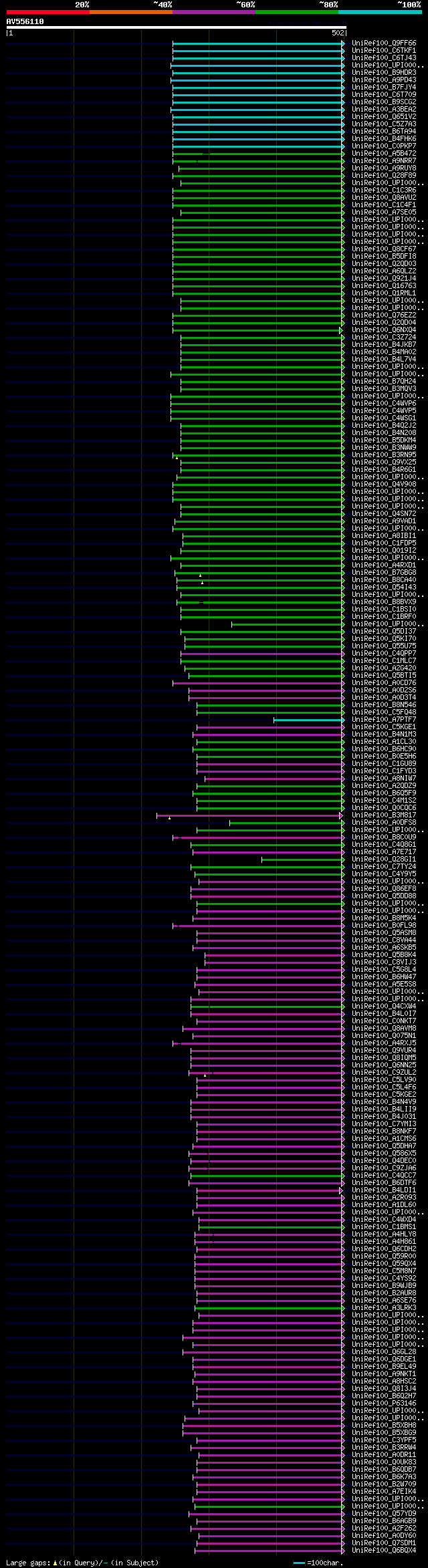
Task: Select hit UniRef100_C6TJ43
Action: [384, 58]
